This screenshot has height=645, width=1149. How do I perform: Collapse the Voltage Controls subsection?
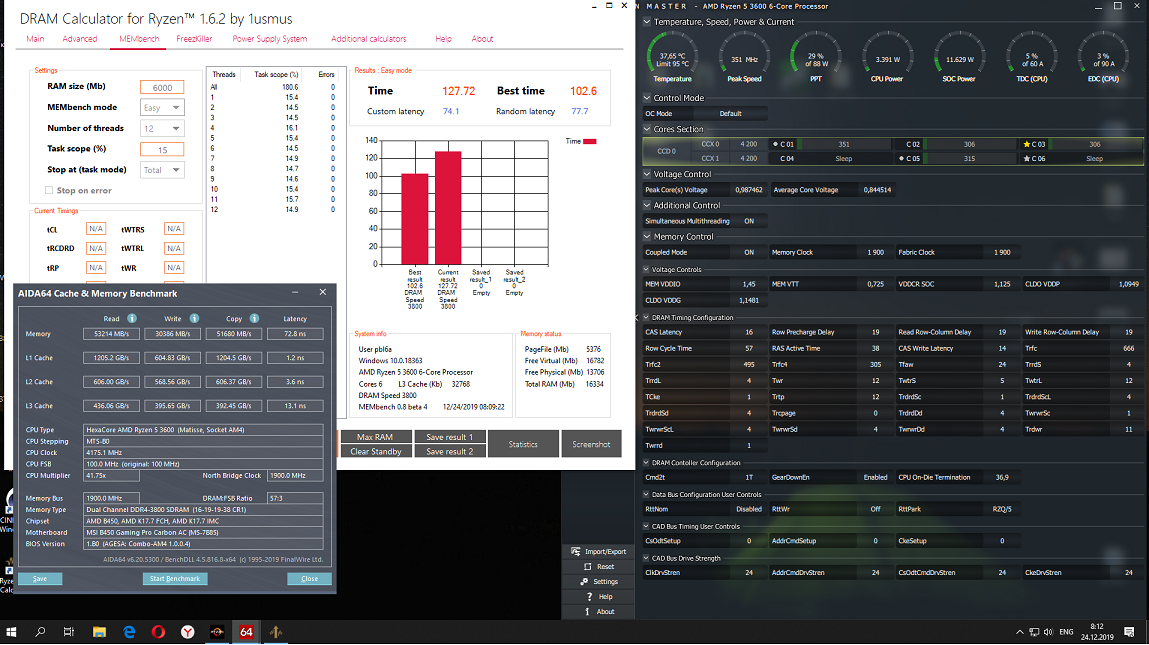point(646,270)
